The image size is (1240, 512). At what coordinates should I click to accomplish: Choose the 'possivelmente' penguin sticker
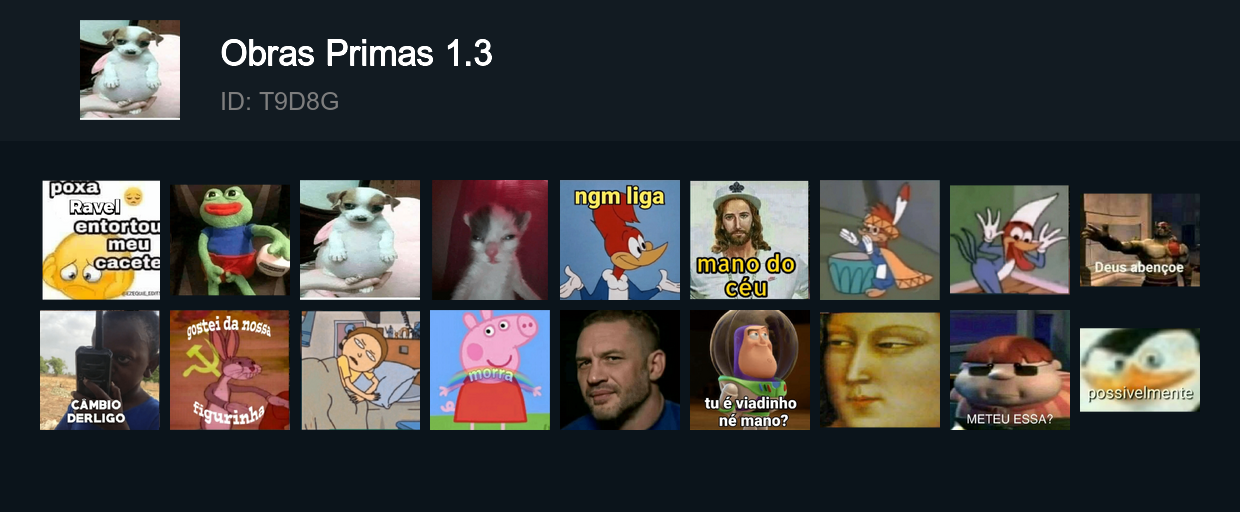[x=1140, y=370]
